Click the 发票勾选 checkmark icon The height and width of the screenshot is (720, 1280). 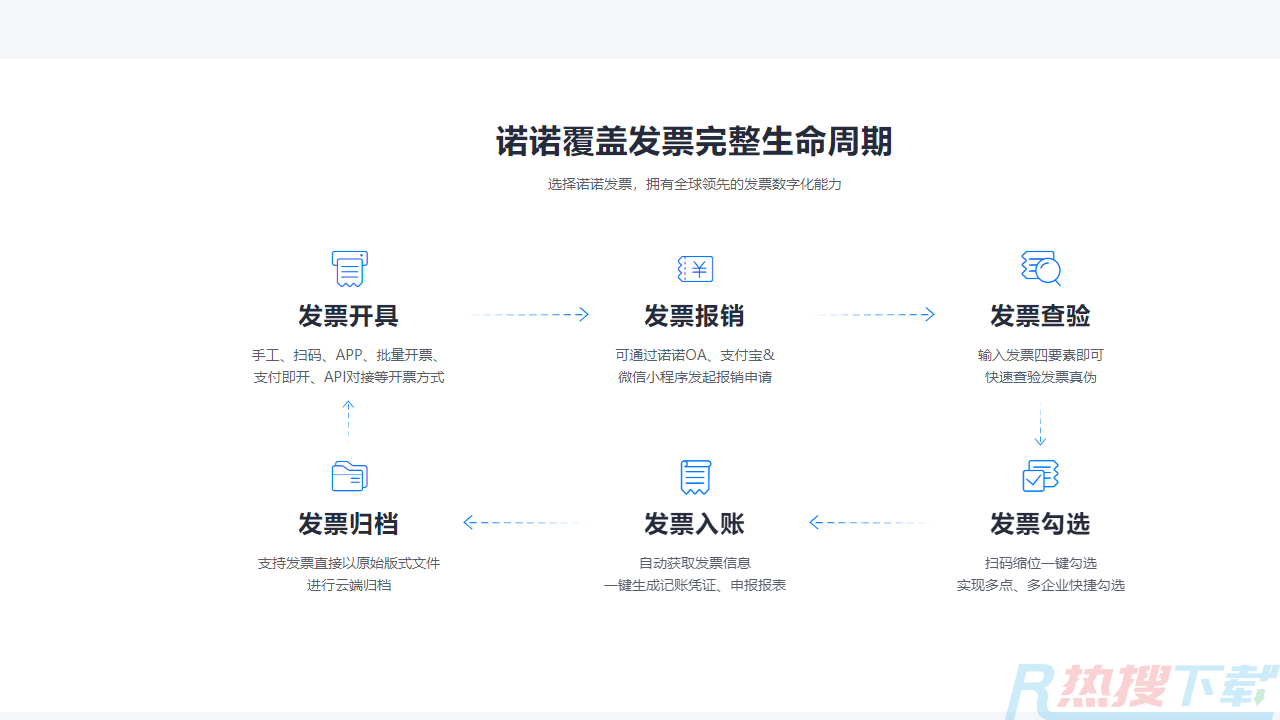click(1041, 476)
